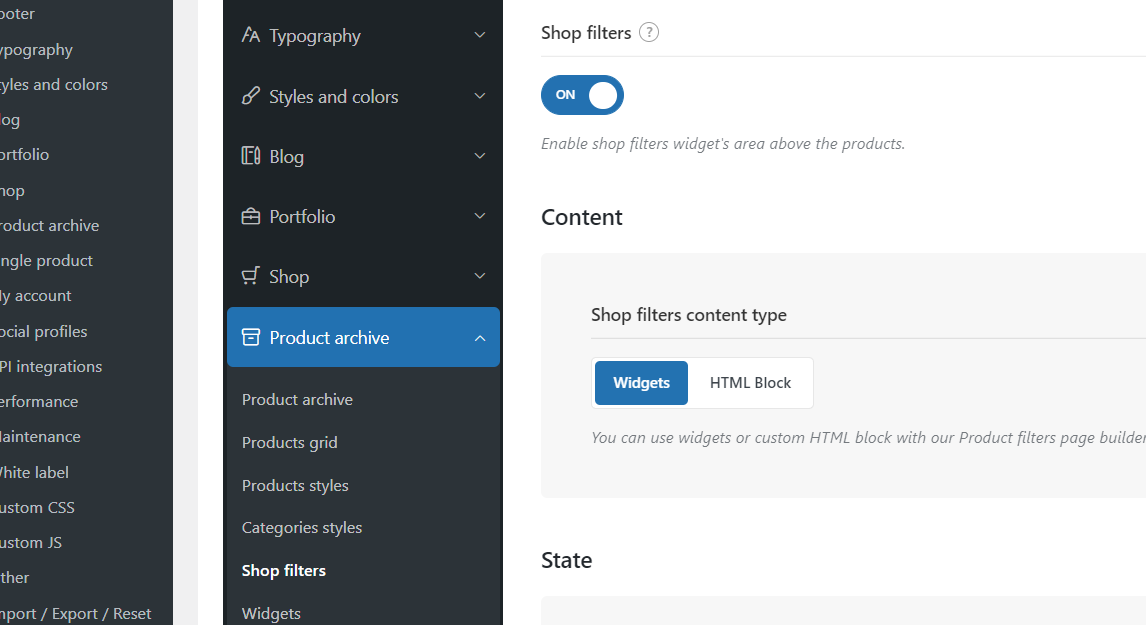Click the Styles and colors brush icon
Image resolution: width=1146 pixels, height=625 pixels.
click(x=251, y=97)
